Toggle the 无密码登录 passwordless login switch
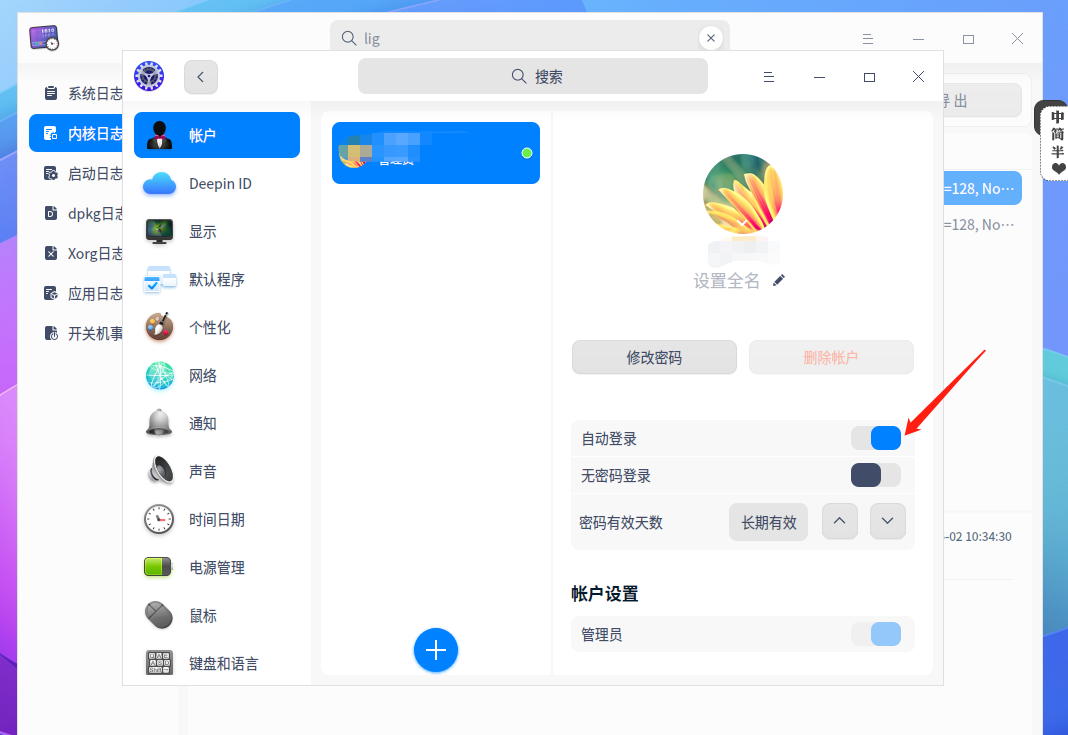 [876, 475]
